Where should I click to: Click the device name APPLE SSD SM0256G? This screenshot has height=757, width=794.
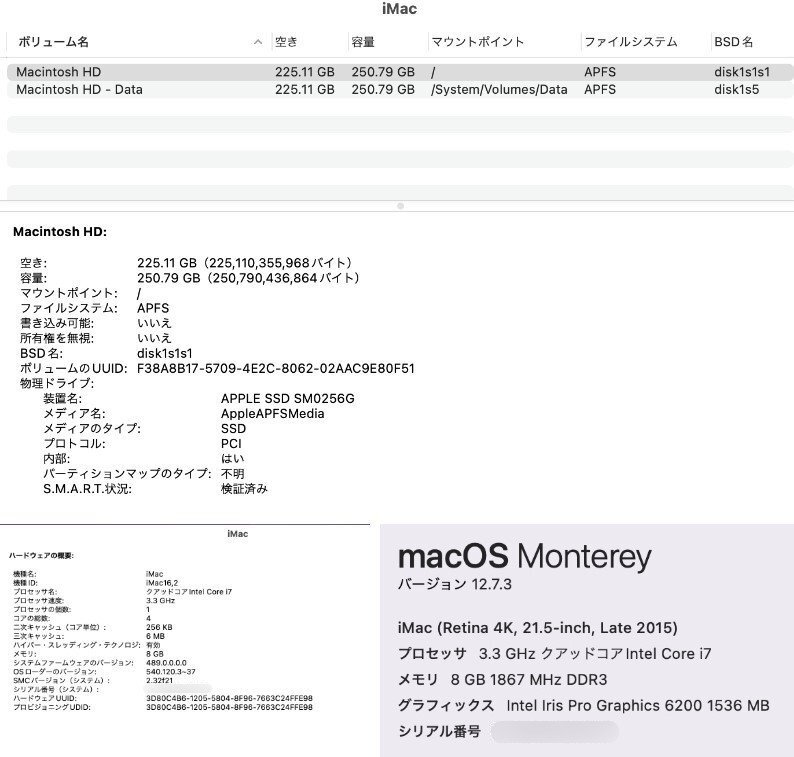point(288,399)
